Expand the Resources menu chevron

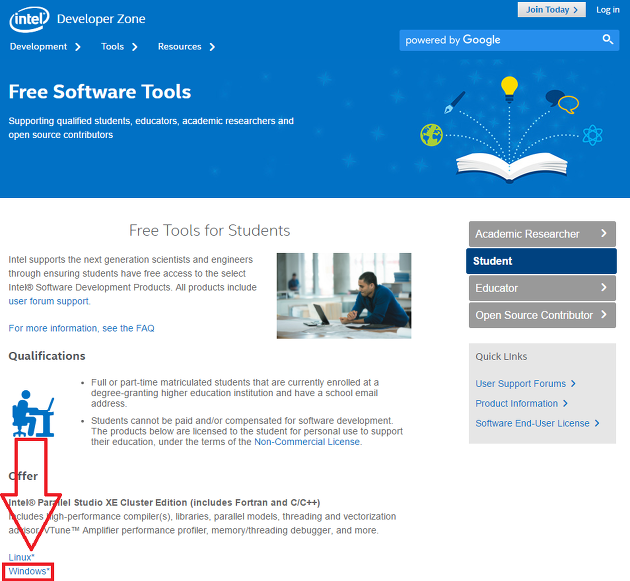click(212, 47)
